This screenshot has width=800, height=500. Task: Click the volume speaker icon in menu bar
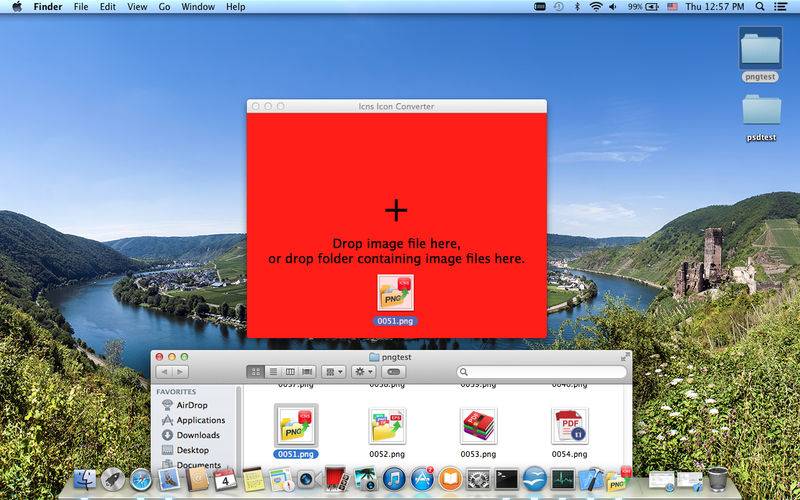coord(613,7)
